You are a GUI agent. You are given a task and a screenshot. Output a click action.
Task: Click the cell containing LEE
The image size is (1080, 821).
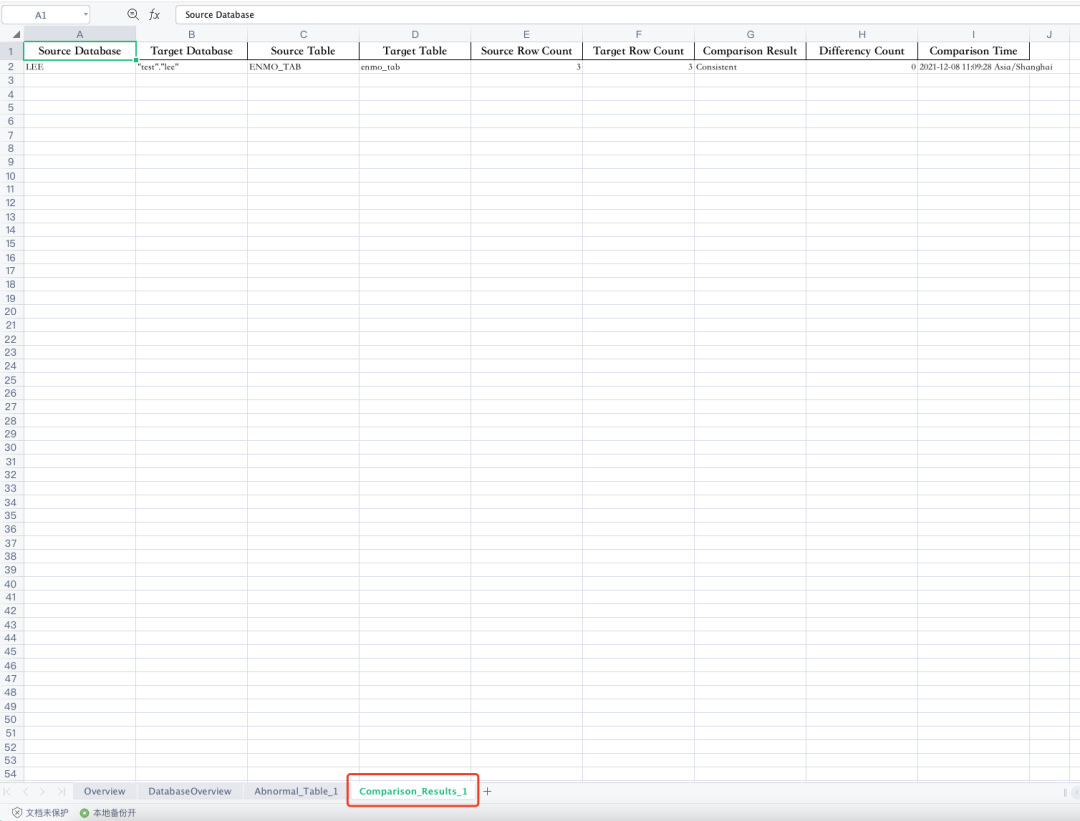point(80,67)
